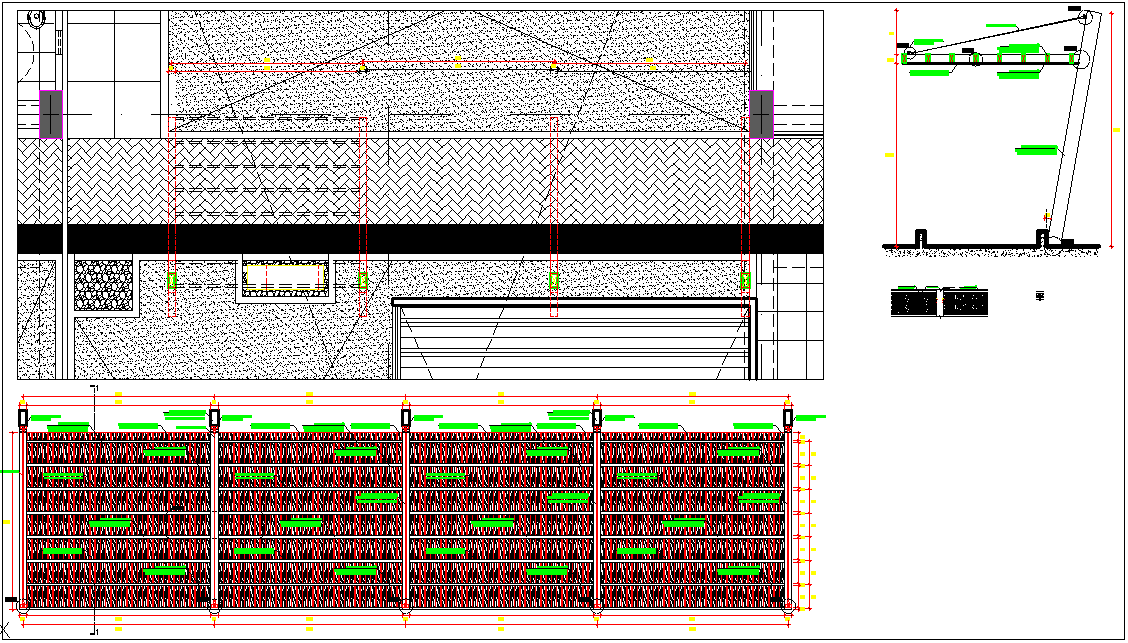
Task: Open the detail callout circle at the bottom right post
Action: (791, 605)
